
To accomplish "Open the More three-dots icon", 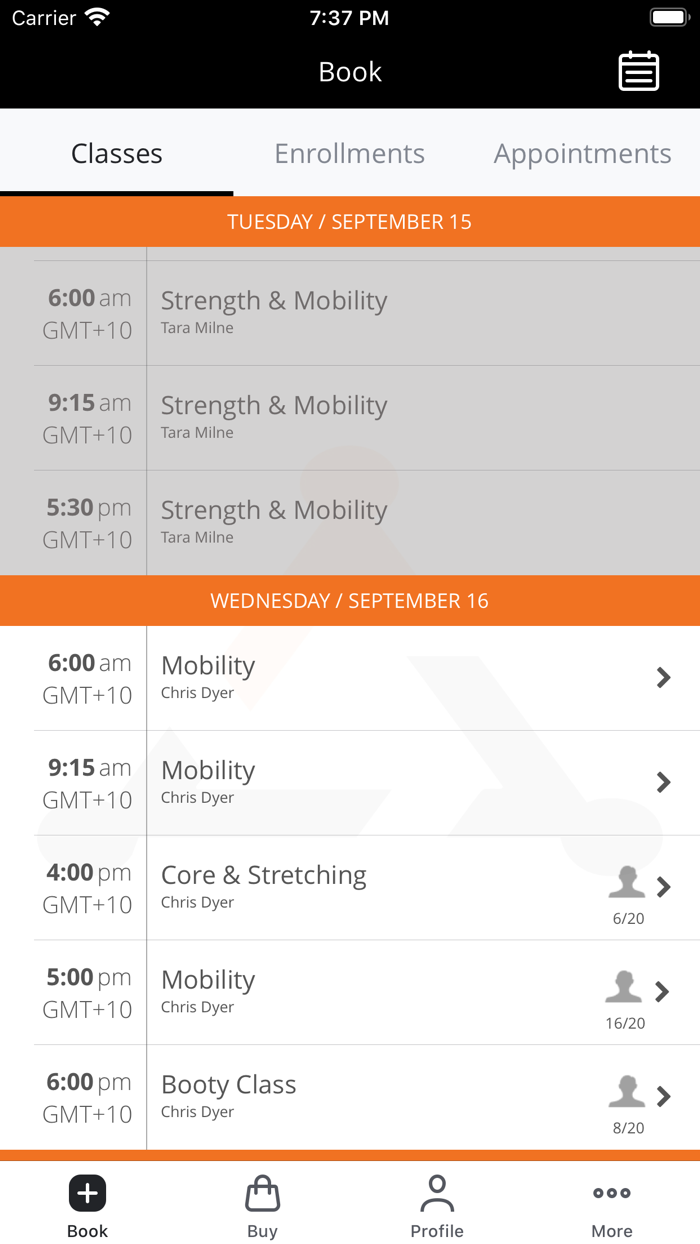I will [611, 1193].
